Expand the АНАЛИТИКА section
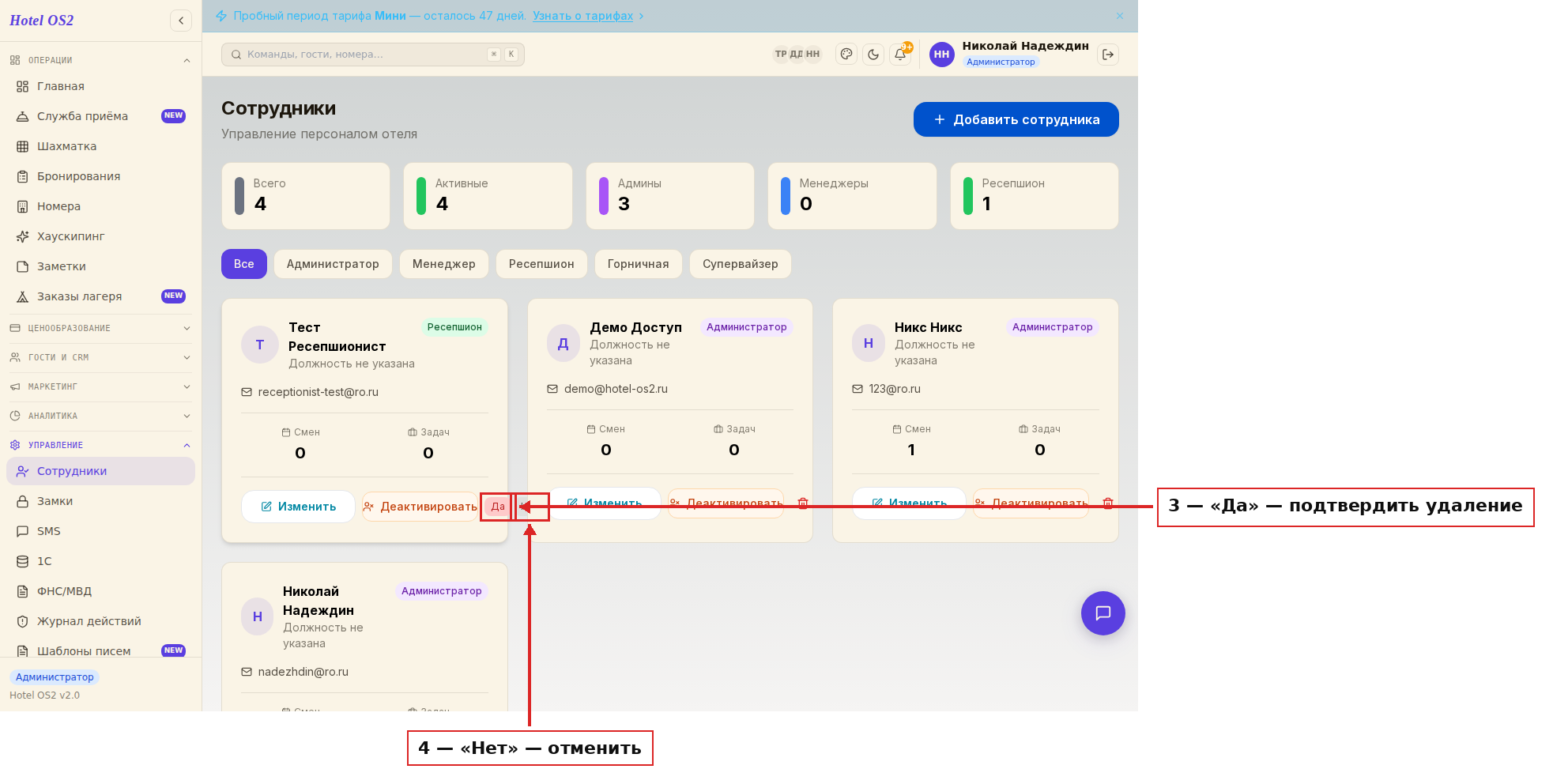Image resolution: width=1553 pixels, height=784 pixels. click(100, 416)
